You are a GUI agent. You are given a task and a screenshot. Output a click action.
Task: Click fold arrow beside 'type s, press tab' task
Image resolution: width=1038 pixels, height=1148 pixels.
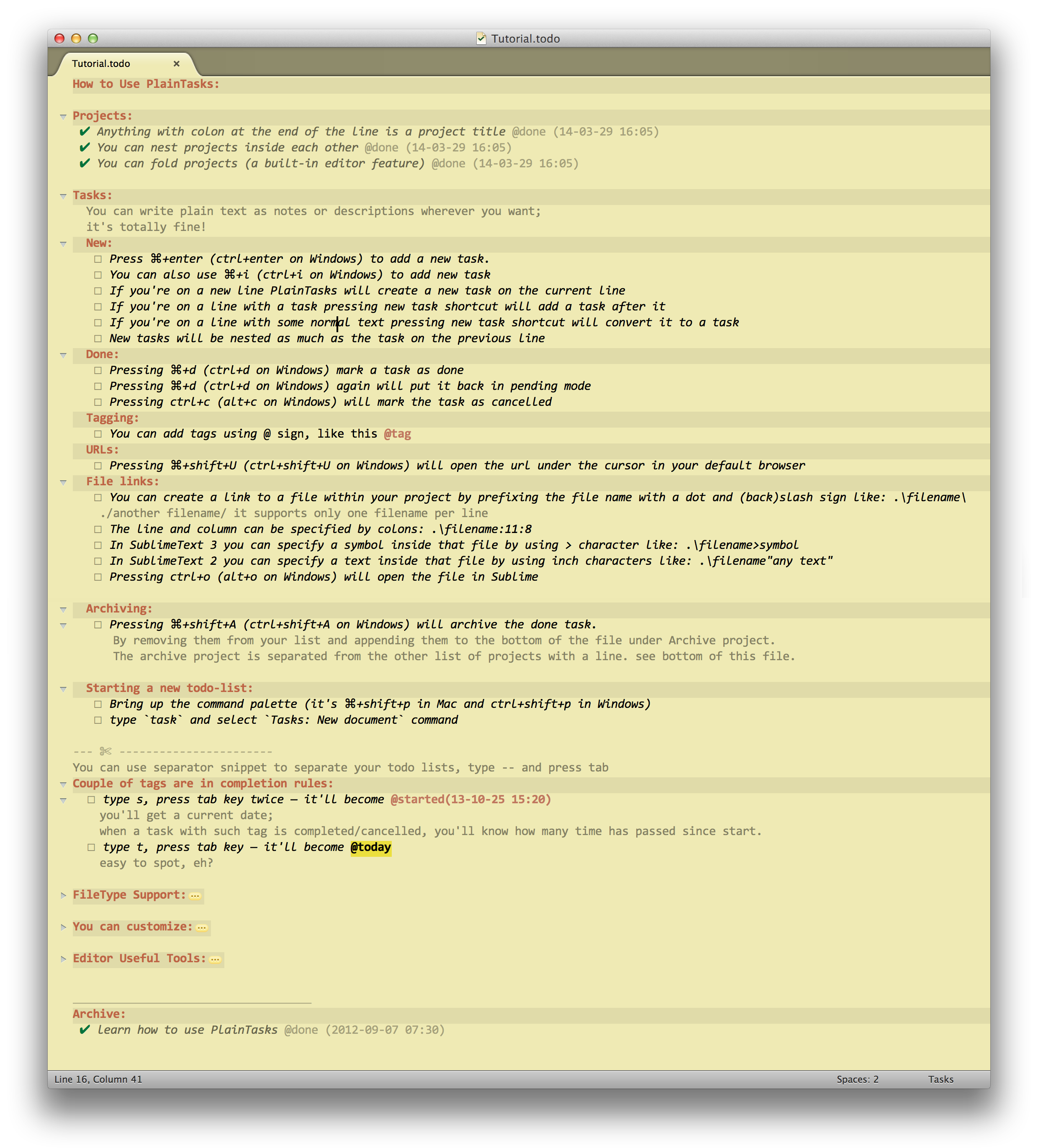click(63, 800)
